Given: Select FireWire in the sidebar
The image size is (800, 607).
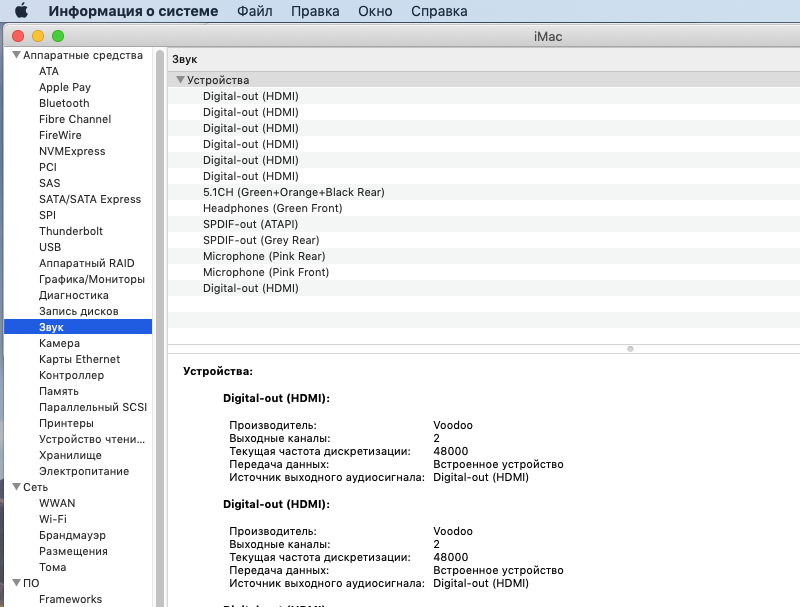Looking at the screenshot, I should [60, 135].
